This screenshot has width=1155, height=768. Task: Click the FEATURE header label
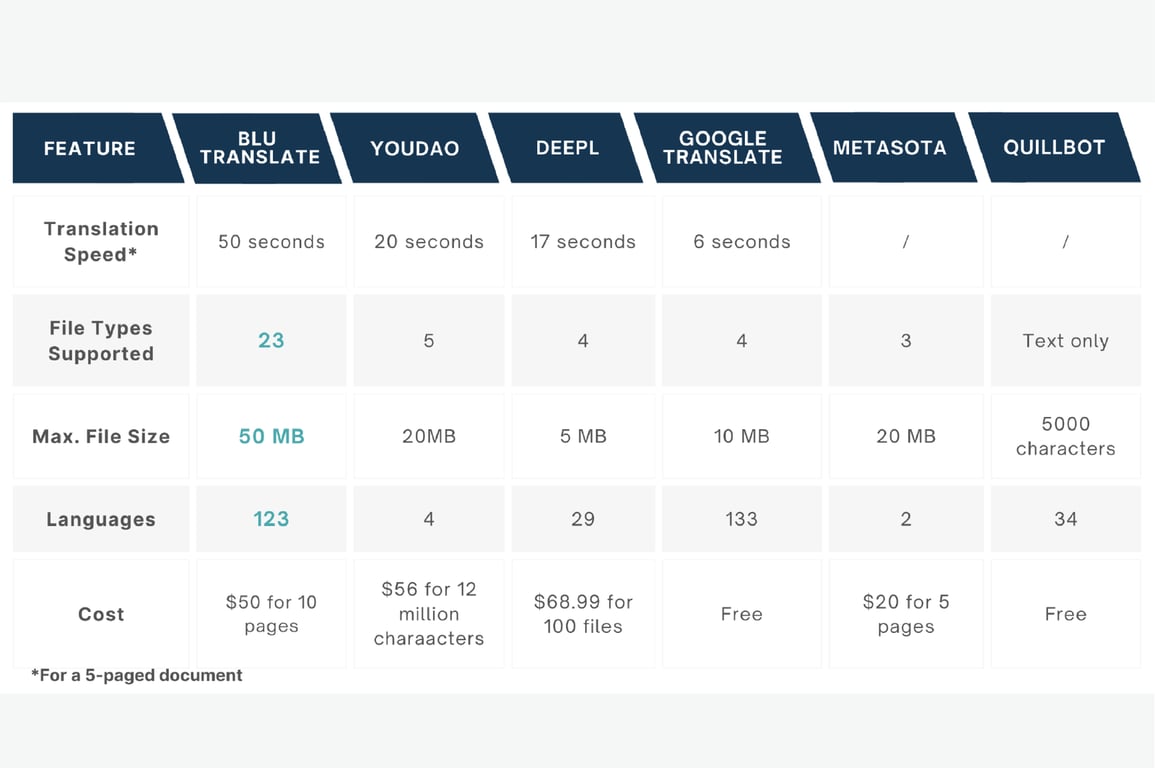(90, 149)
